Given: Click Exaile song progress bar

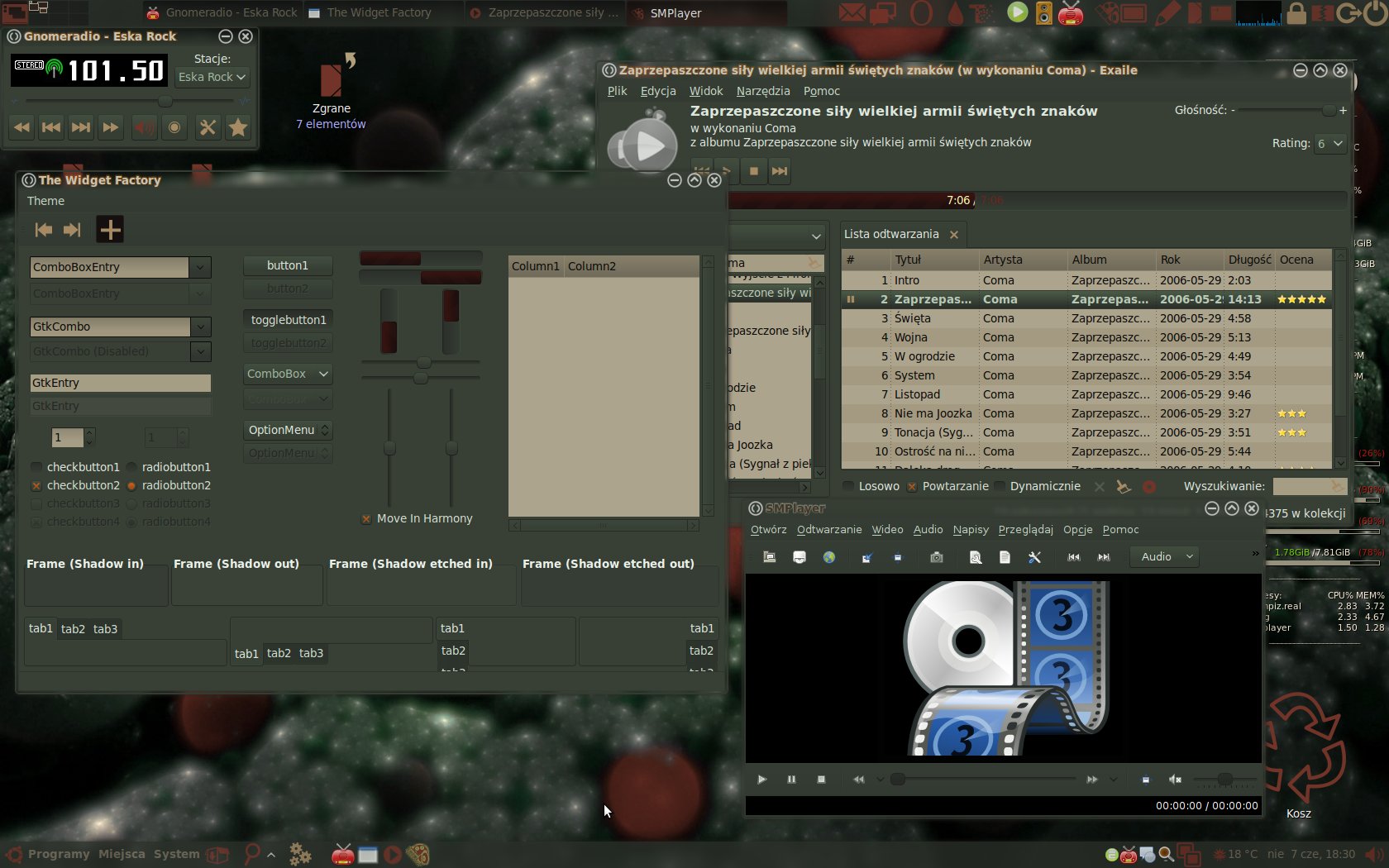Looking at the screenshot, I should (1038, 200).
